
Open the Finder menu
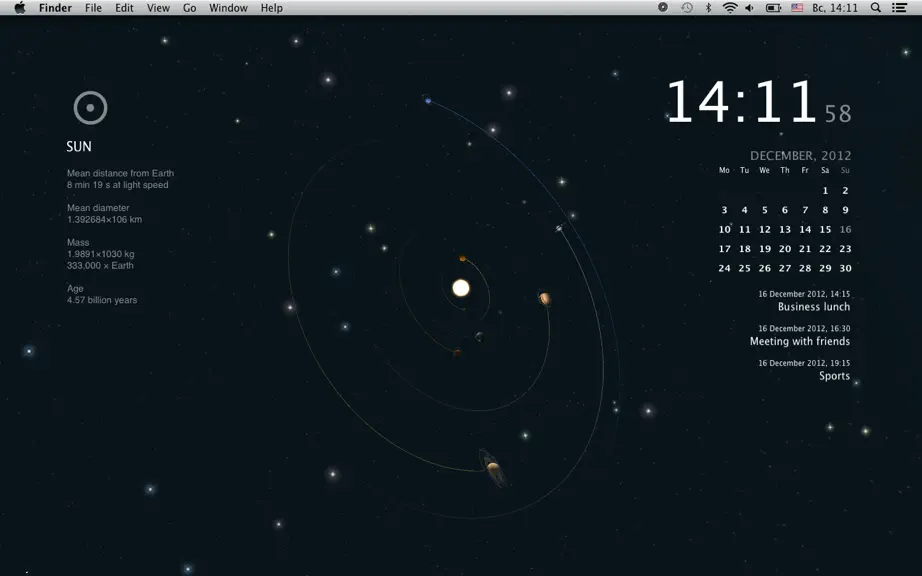(x=55, y=8)
